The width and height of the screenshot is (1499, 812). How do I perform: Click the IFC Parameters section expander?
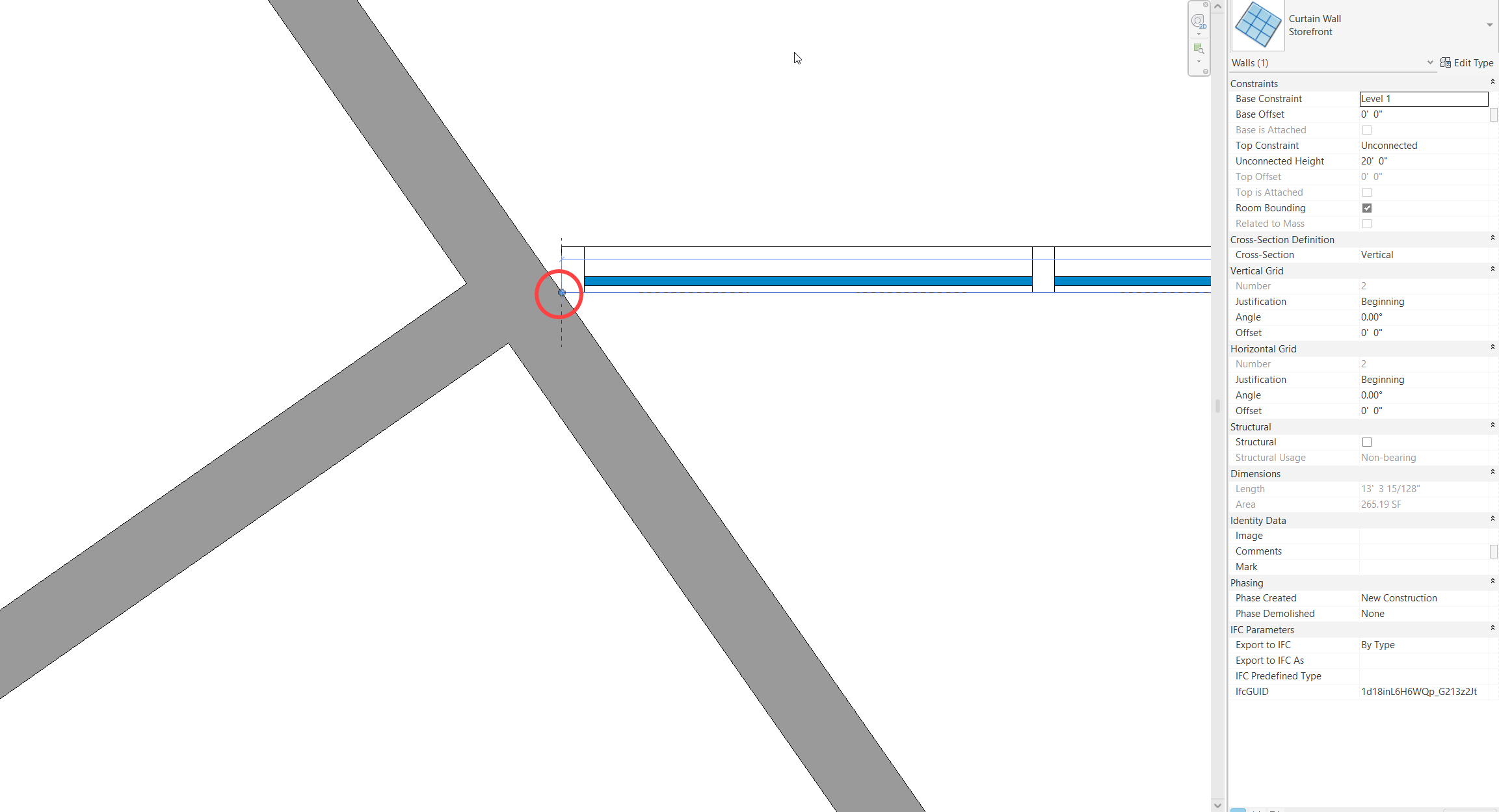coord(1493,629)
